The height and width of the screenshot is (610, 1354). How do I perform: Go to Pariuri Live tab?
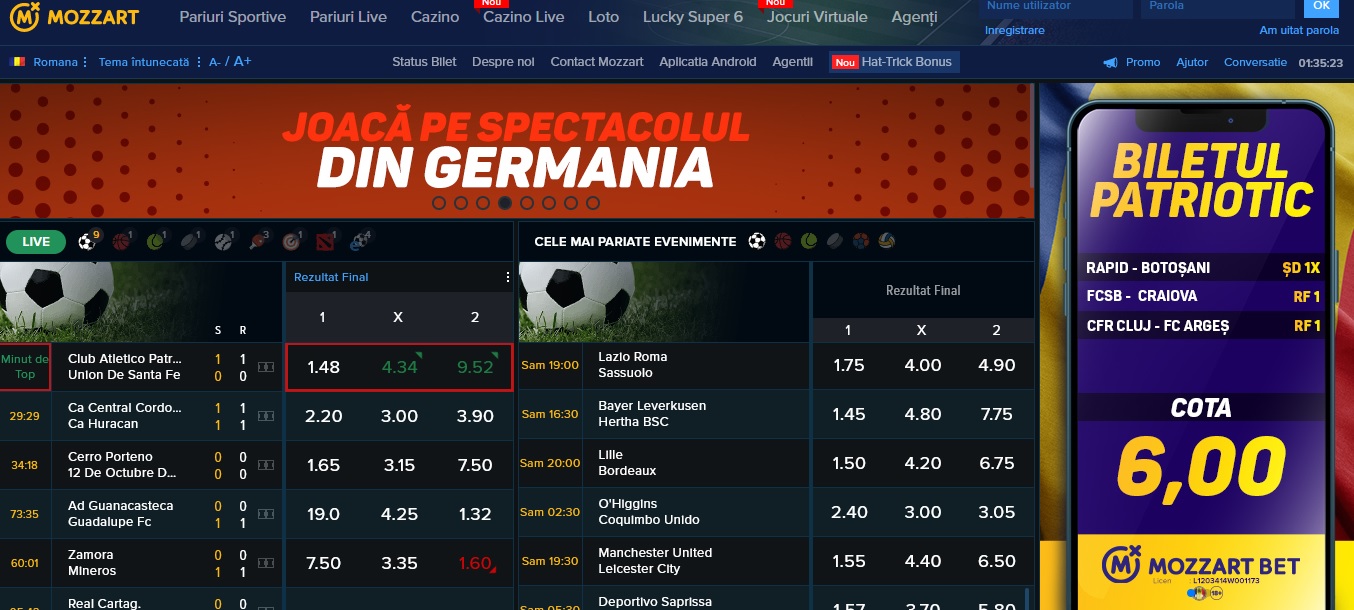pyautogui.click(x=348, y=17)
